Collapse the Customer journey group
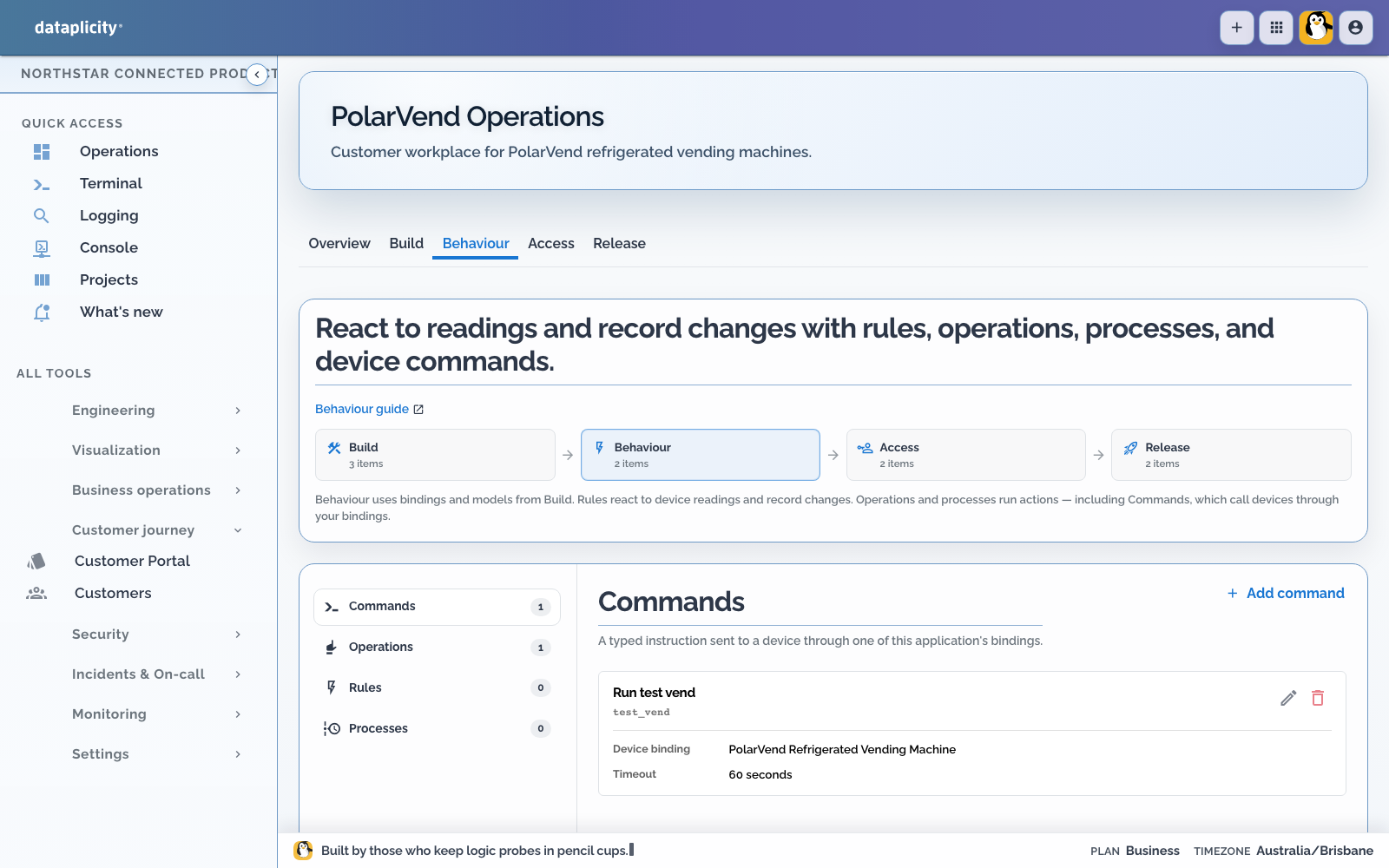This screenshot has width=1389, height=868. (x=155, y=530)
